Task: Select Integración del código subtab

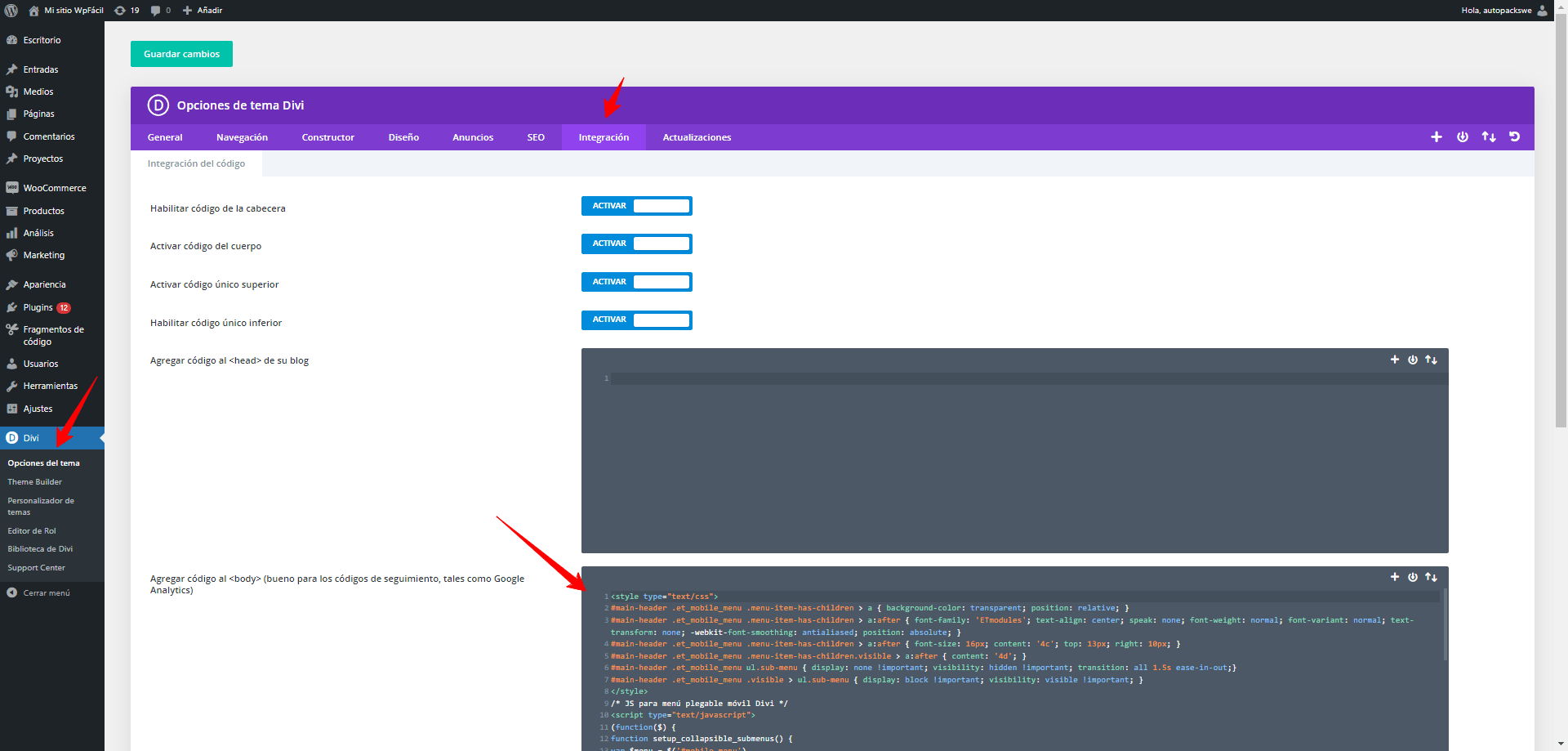Action: (x=196, y=163)
